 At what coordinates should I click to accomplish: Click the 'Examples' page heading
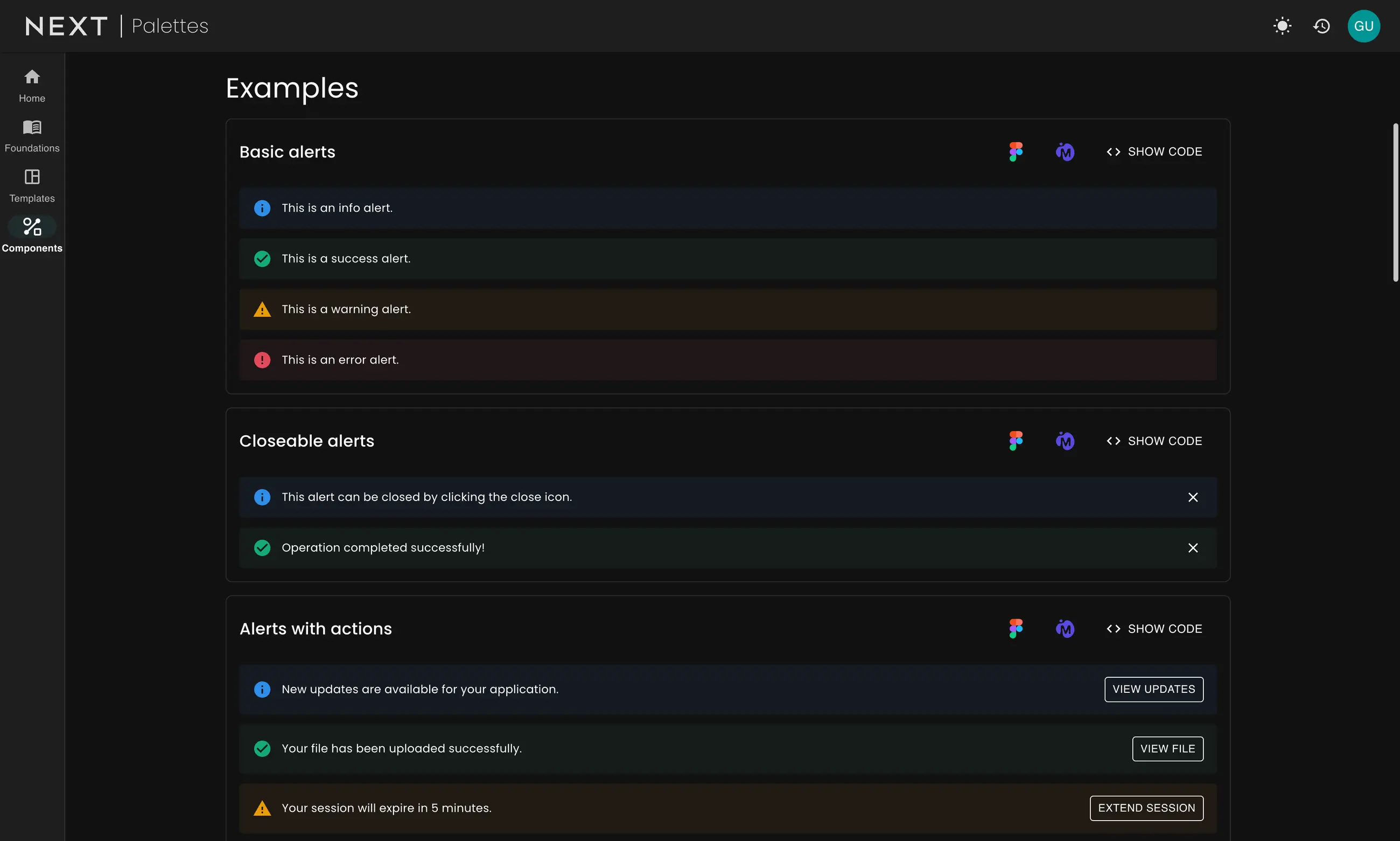[292, 88]
